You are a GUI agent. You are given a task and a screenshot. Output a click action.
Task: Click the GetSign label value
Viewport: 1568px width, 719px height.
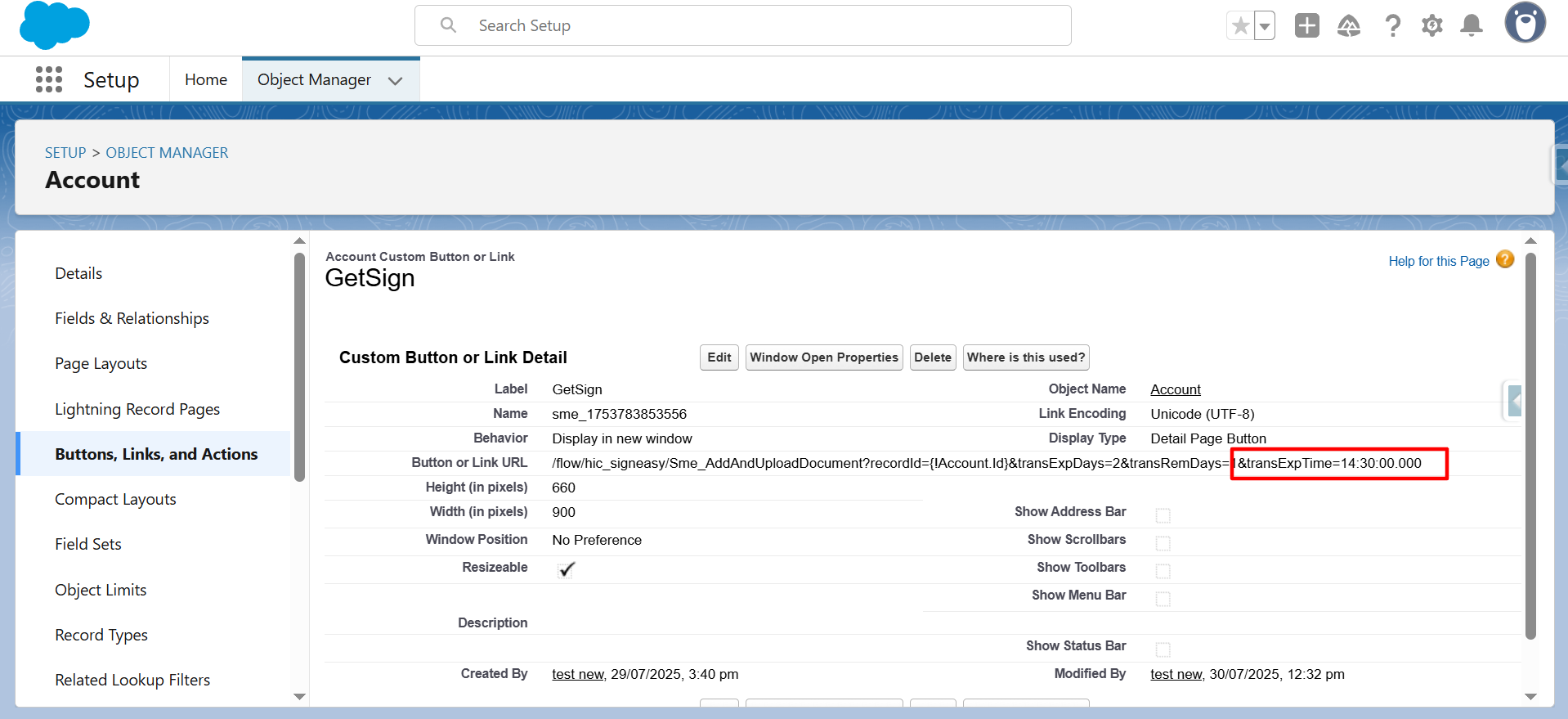(577, 389)
